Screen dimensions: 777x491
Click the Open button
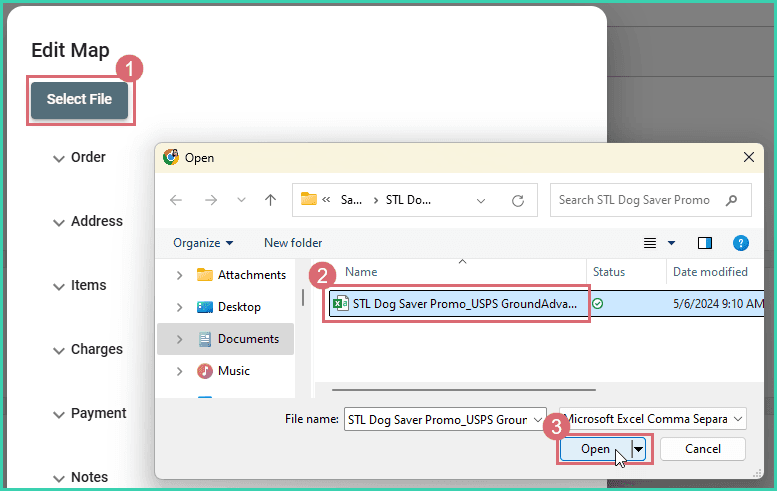[596, 449]
